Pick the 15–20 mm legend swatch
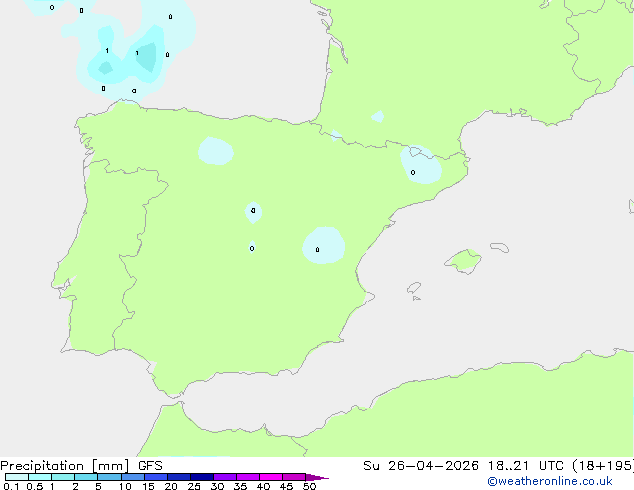Image resolution: width=634 pixels, height=490 pixels. point(155,477)
